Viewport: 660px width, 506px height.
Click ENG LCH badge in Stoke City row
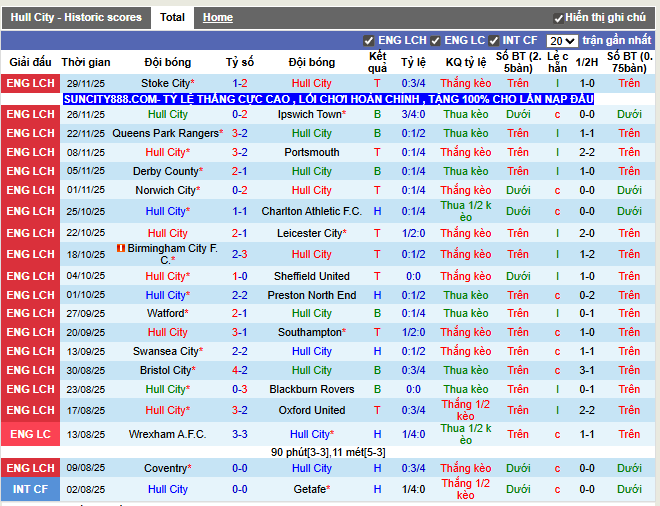pos(30,84)
